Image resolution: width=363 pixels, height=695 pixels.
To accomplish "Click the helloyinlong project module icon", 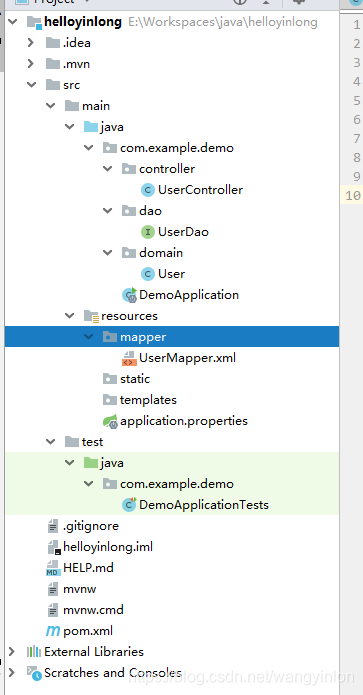I will (x=35, y=22).
